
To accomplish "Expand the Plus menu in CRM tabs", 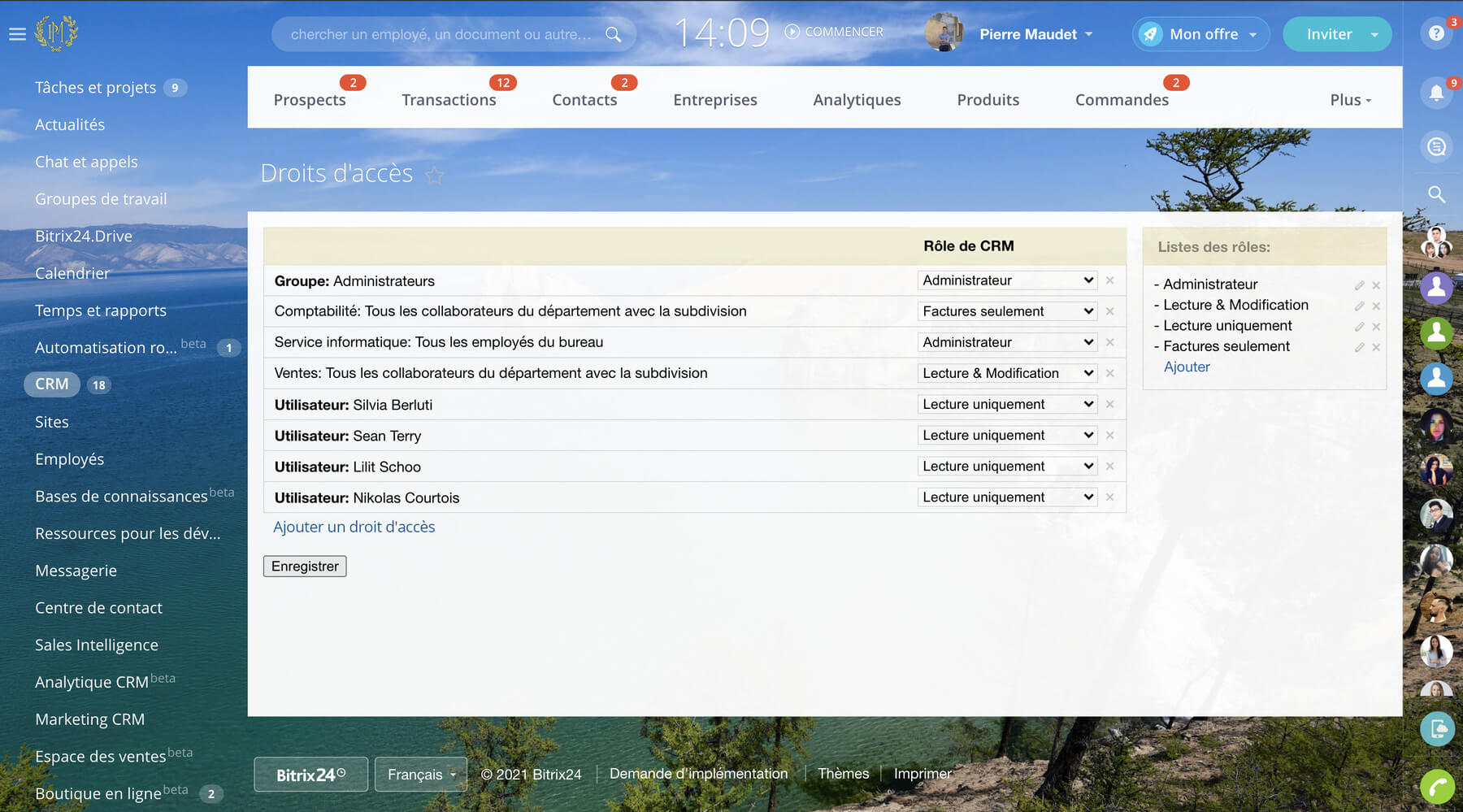I will point(1350,100).
